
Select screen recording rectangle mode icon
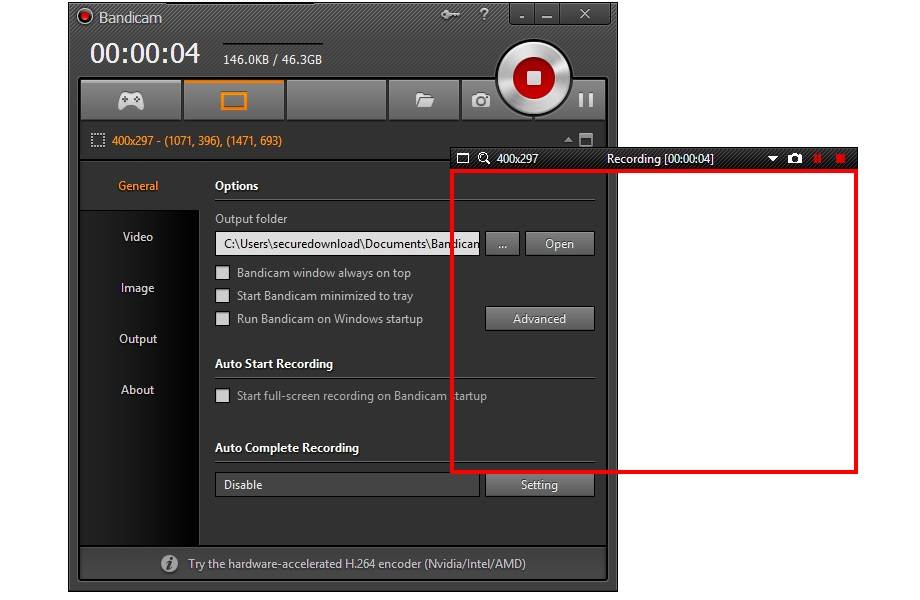coord(234,100)
